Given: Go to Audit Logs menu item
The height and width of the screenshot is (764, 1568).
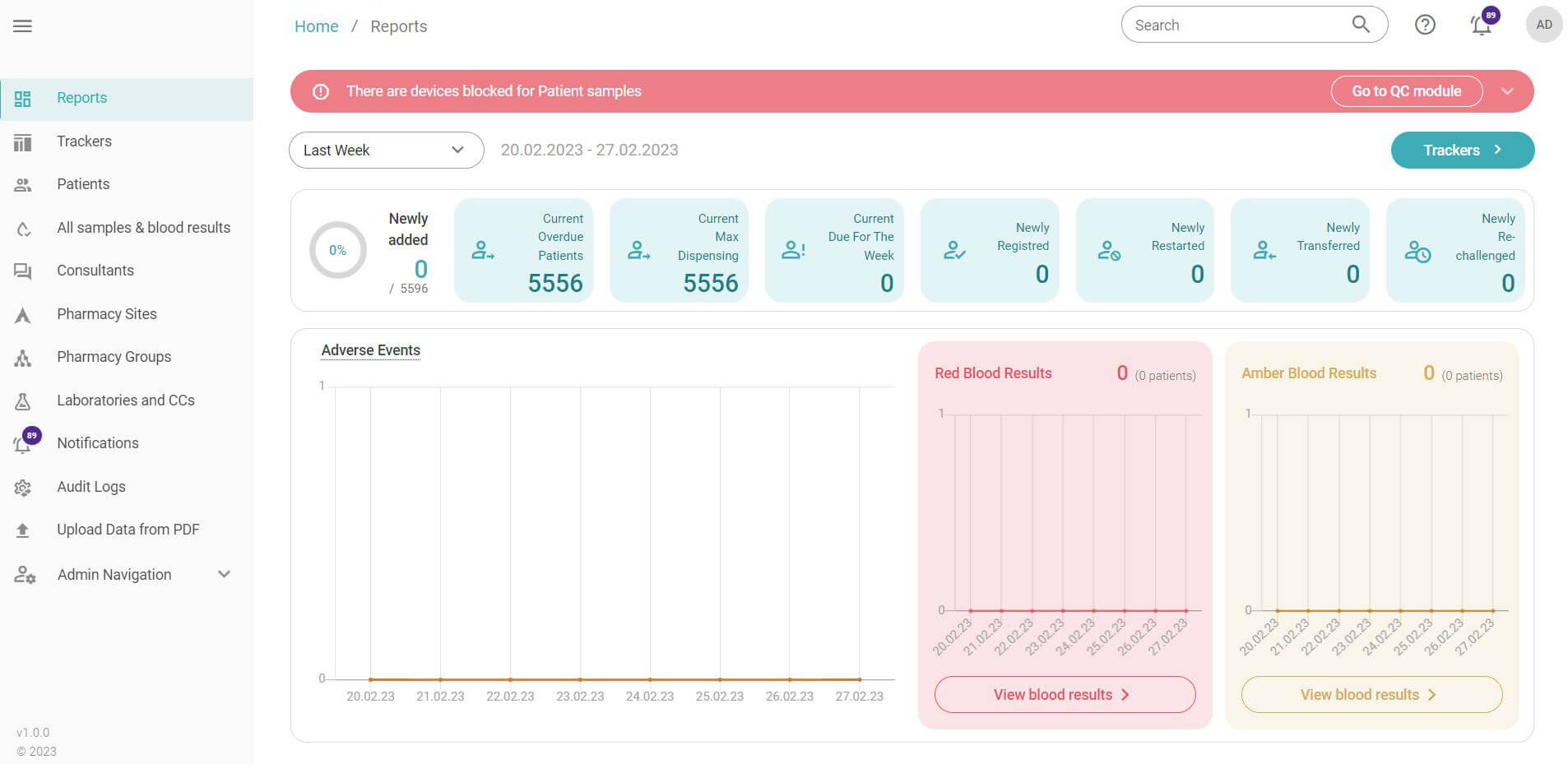Looking at the screenshot, I should click(x=127, y=487).
